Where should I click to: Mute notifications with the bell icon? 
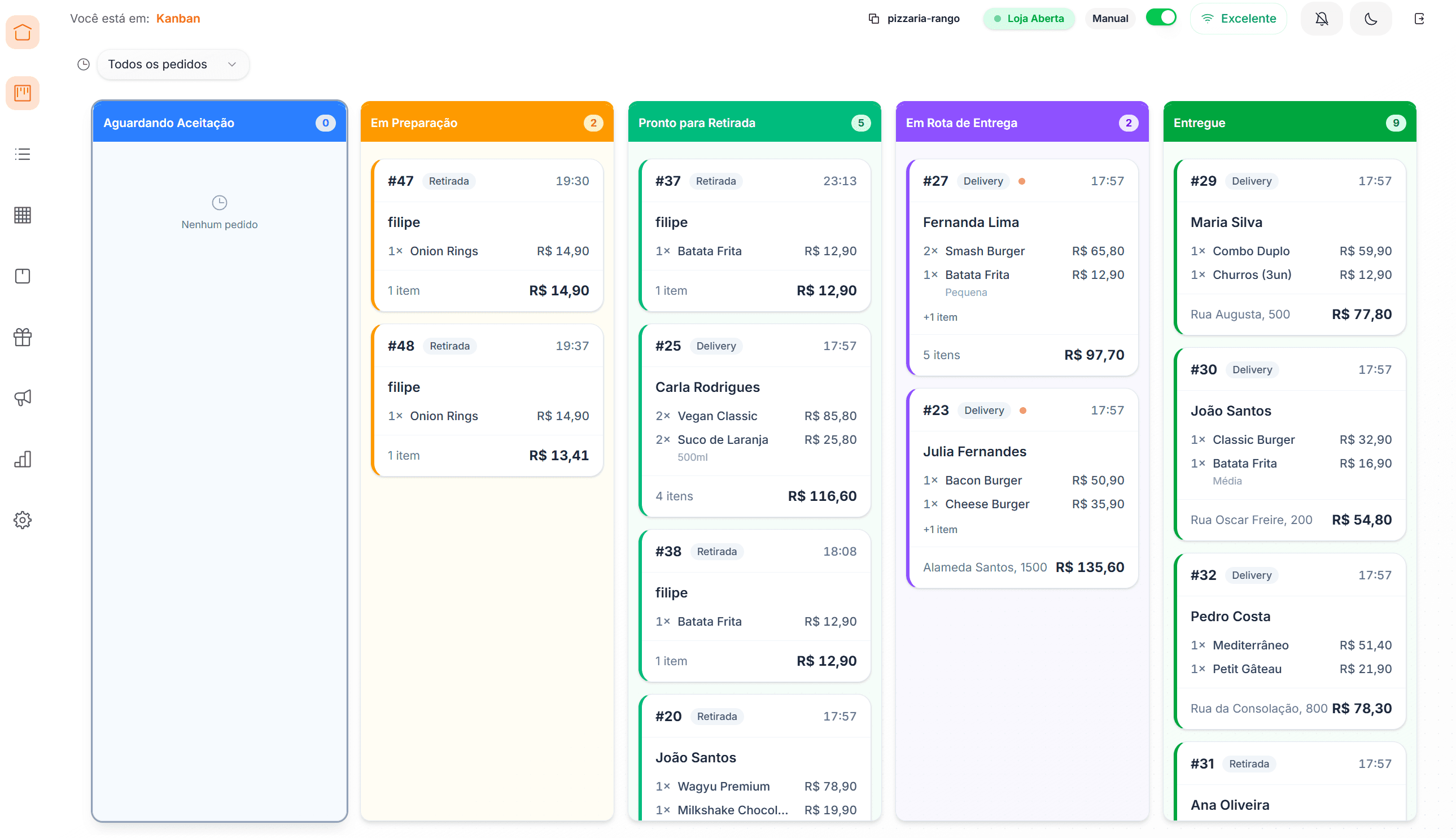(1322, 18)
